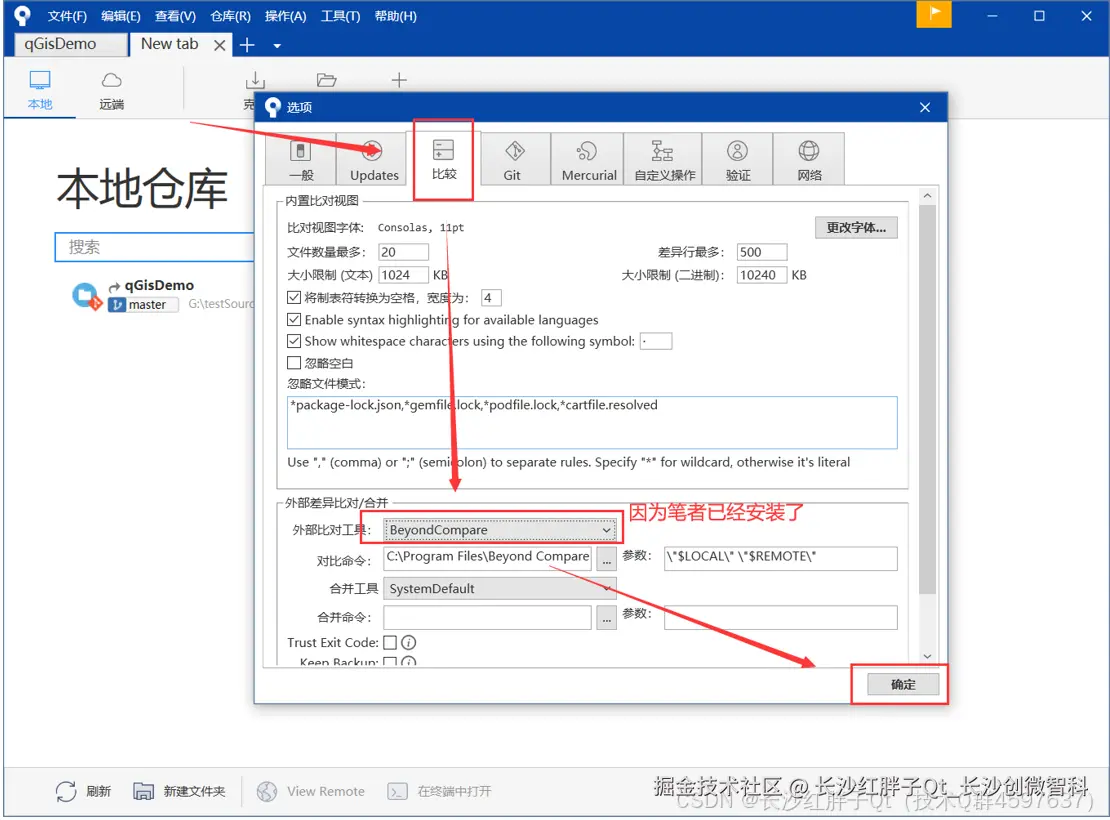Toggle Enable syntax highlighting checkbox

(294, 319)
